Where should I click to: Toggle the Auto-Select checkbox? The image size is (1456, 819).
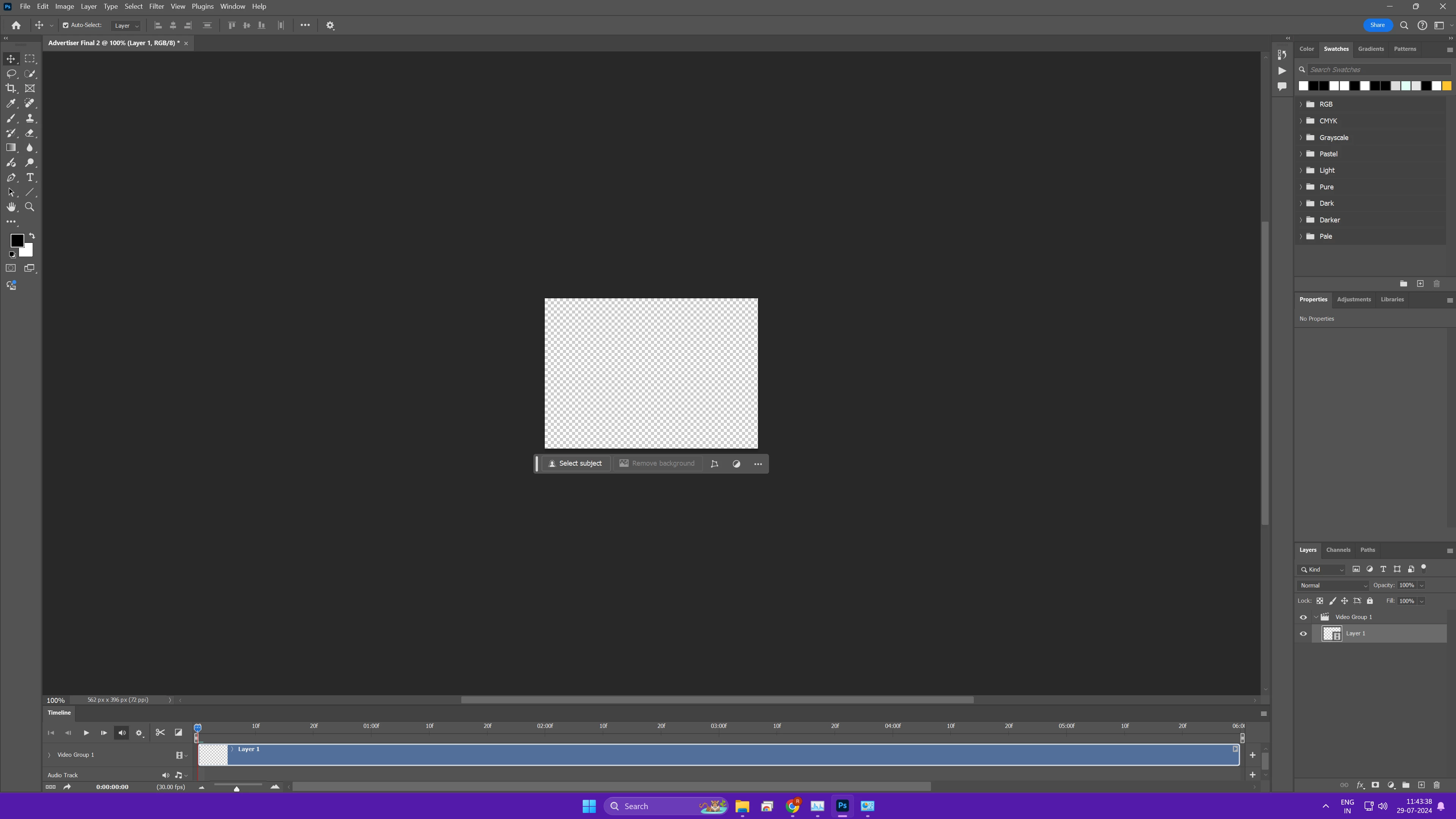(x=66, y=25)
